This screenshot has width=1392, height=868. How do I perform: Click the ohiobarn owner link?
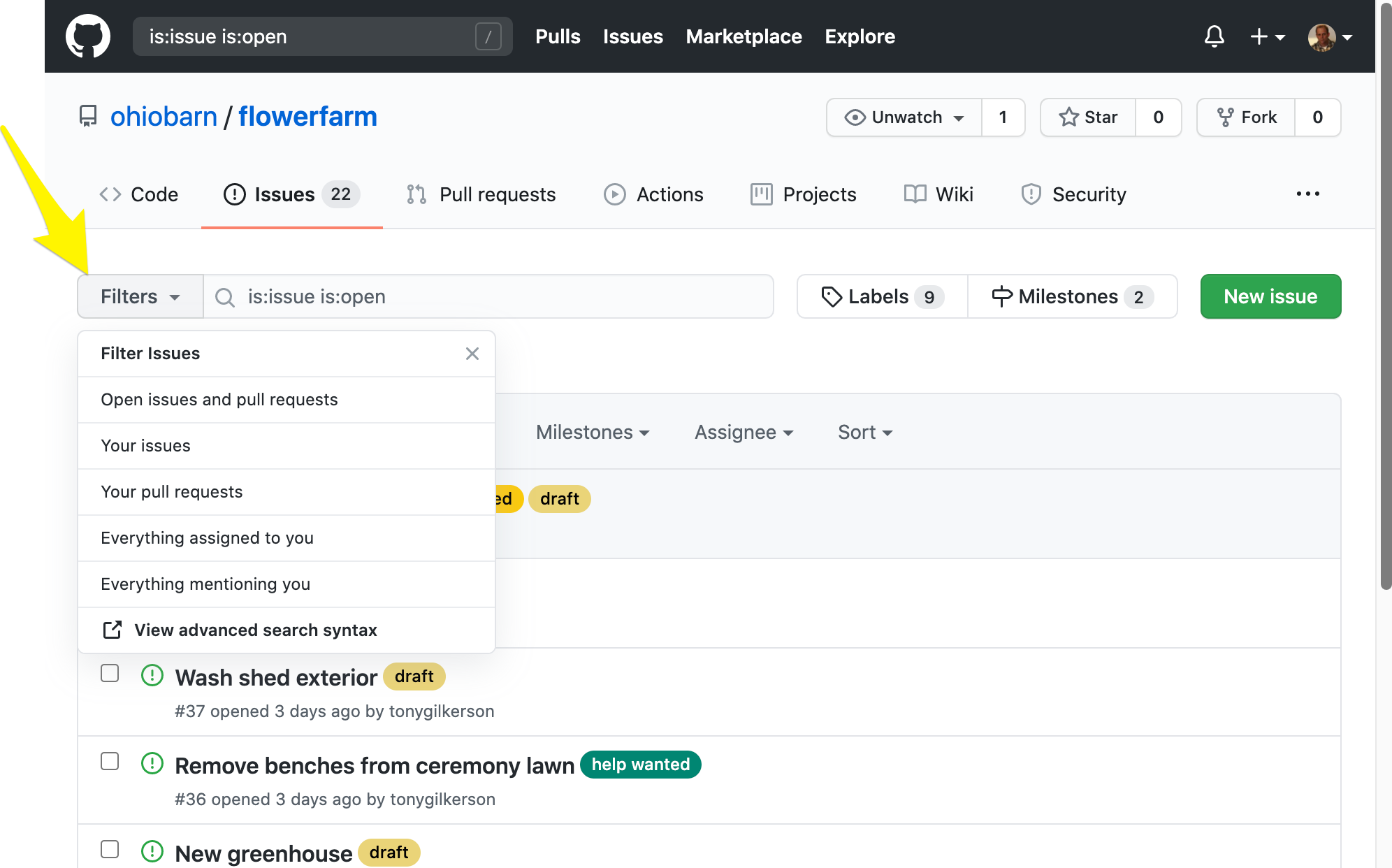164,117
